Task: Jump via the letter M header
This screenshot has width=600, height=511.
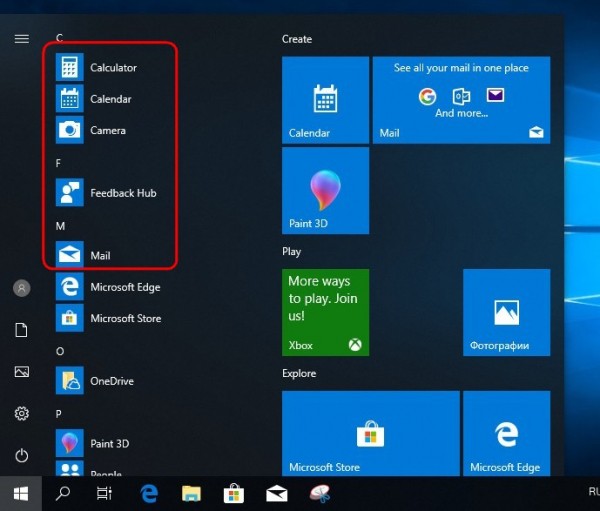Action: click(x=60, y=226)
